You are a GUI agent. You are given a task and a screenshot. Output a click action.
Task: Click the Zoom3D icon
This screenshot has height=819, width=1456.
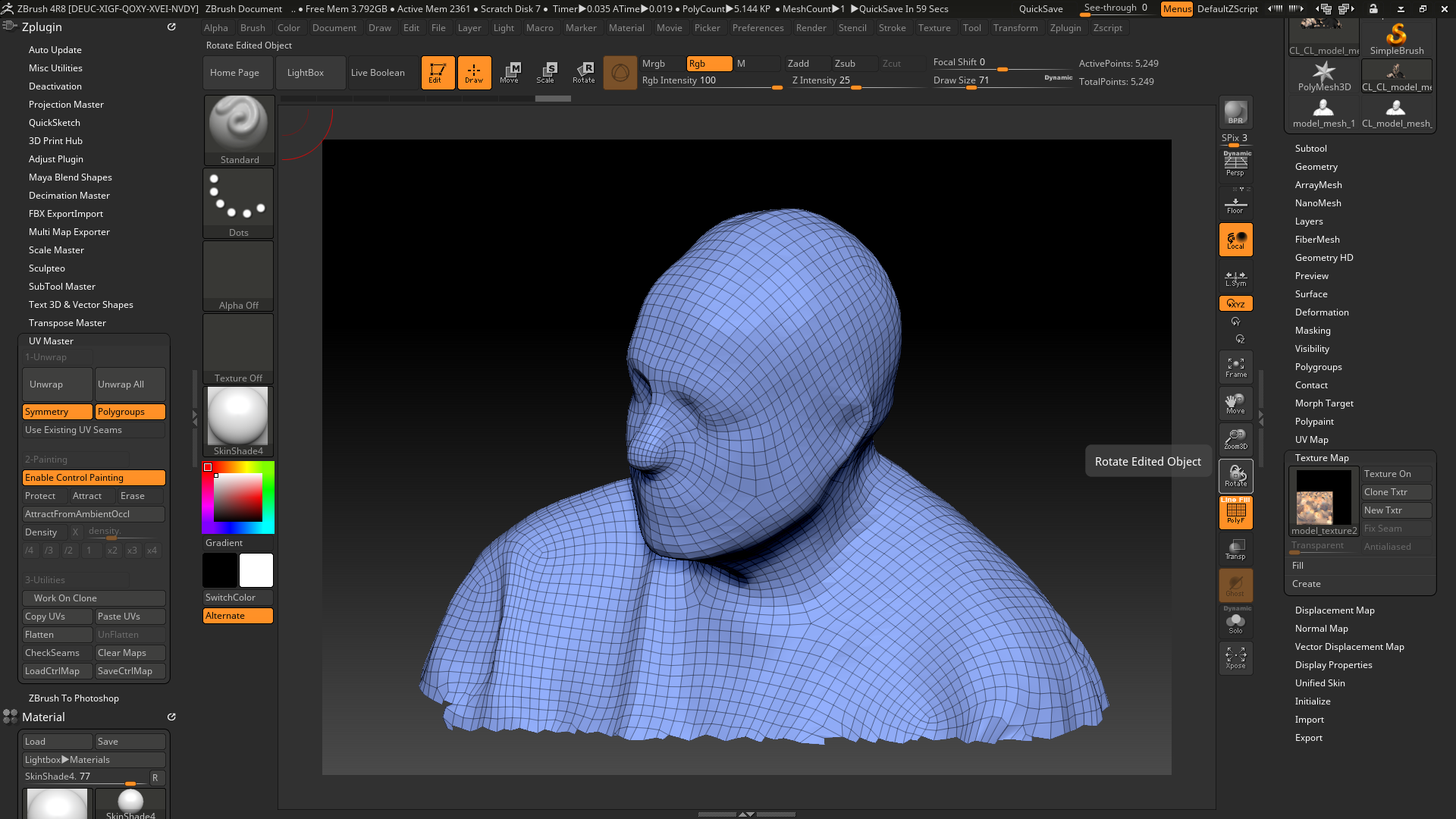1235,440
